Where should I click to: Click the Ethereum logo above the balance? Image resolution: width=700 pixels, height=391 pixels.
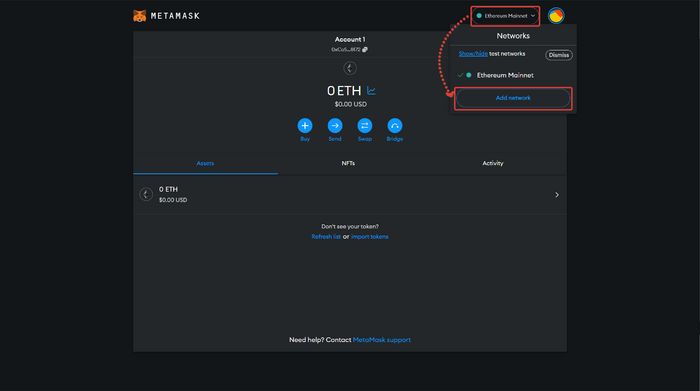tap(350, 68)
